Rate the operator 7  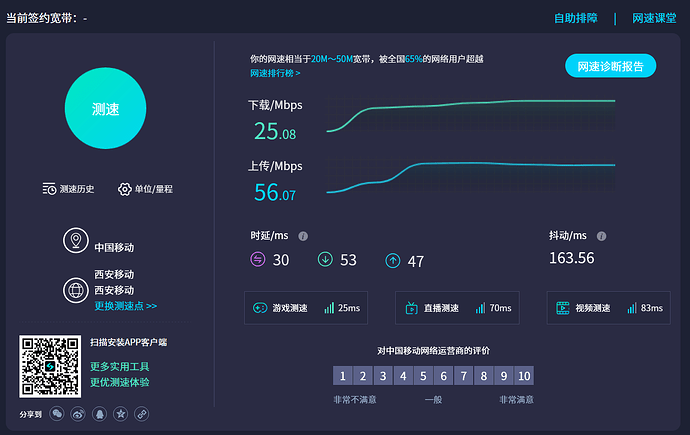(464, 376)
